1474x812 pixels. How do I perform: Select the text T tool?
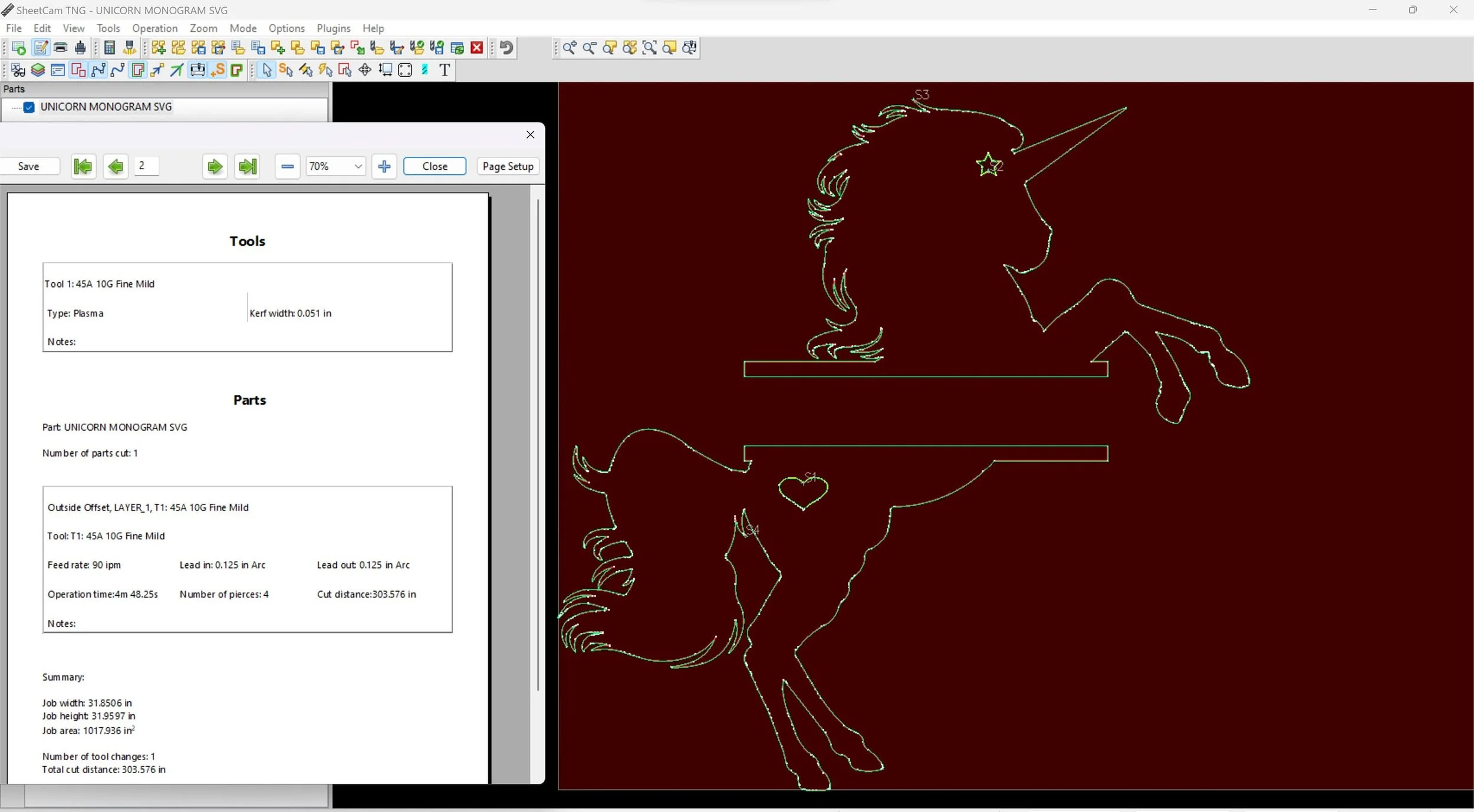point(445,70)
